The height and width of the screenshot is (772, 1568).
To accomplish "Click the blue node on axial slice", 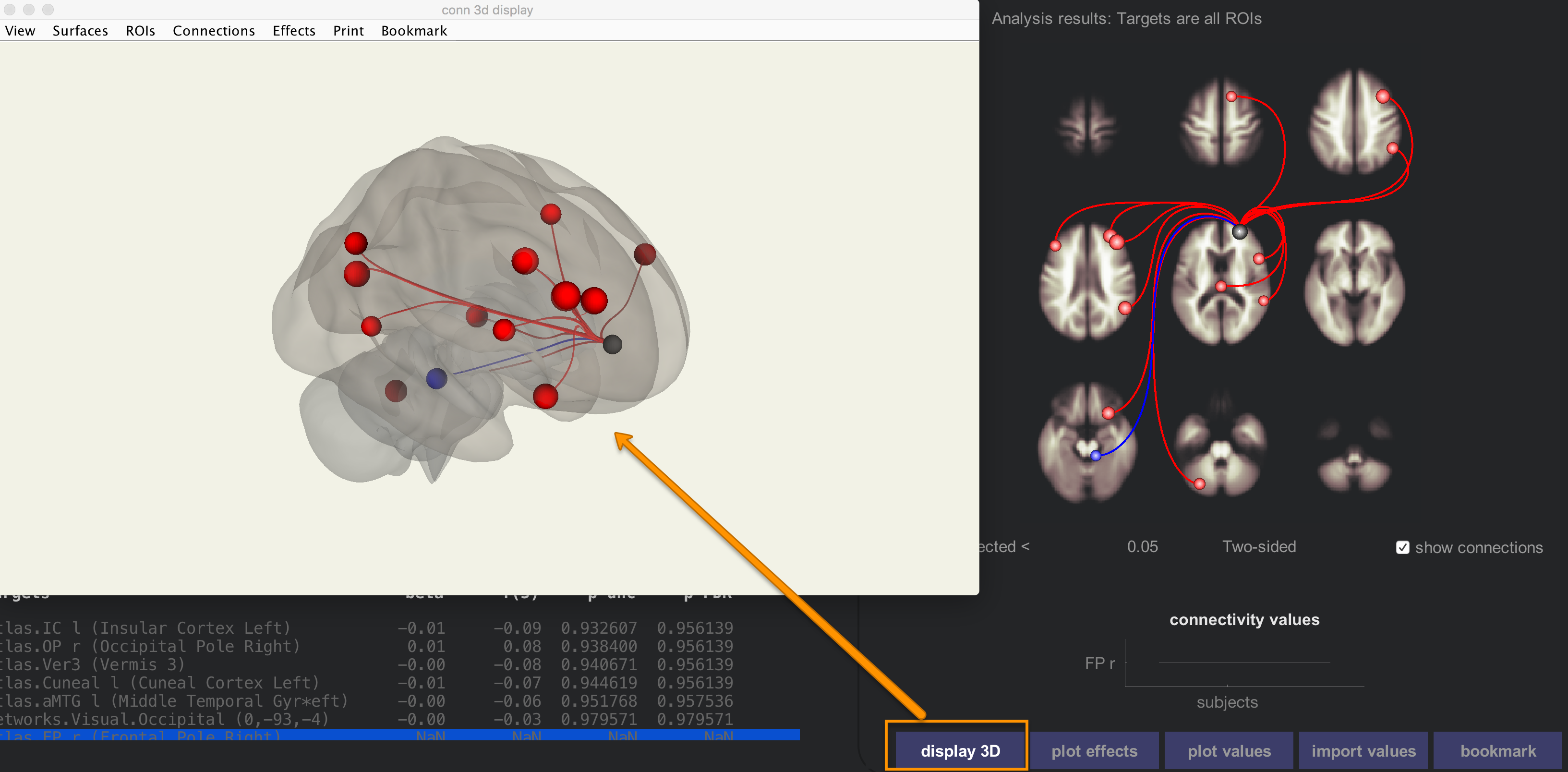I will tap(1096, 456).
